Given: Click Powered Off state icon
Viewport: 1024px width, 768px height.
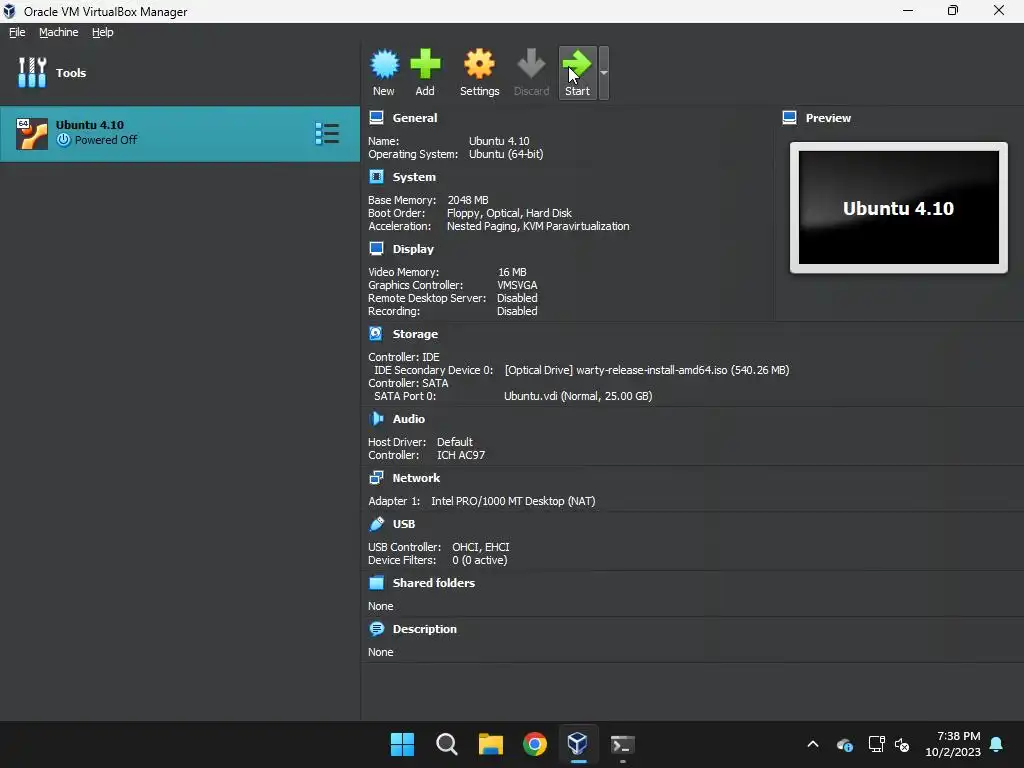Looking at the screenshot, I should [x=63, y=140].
